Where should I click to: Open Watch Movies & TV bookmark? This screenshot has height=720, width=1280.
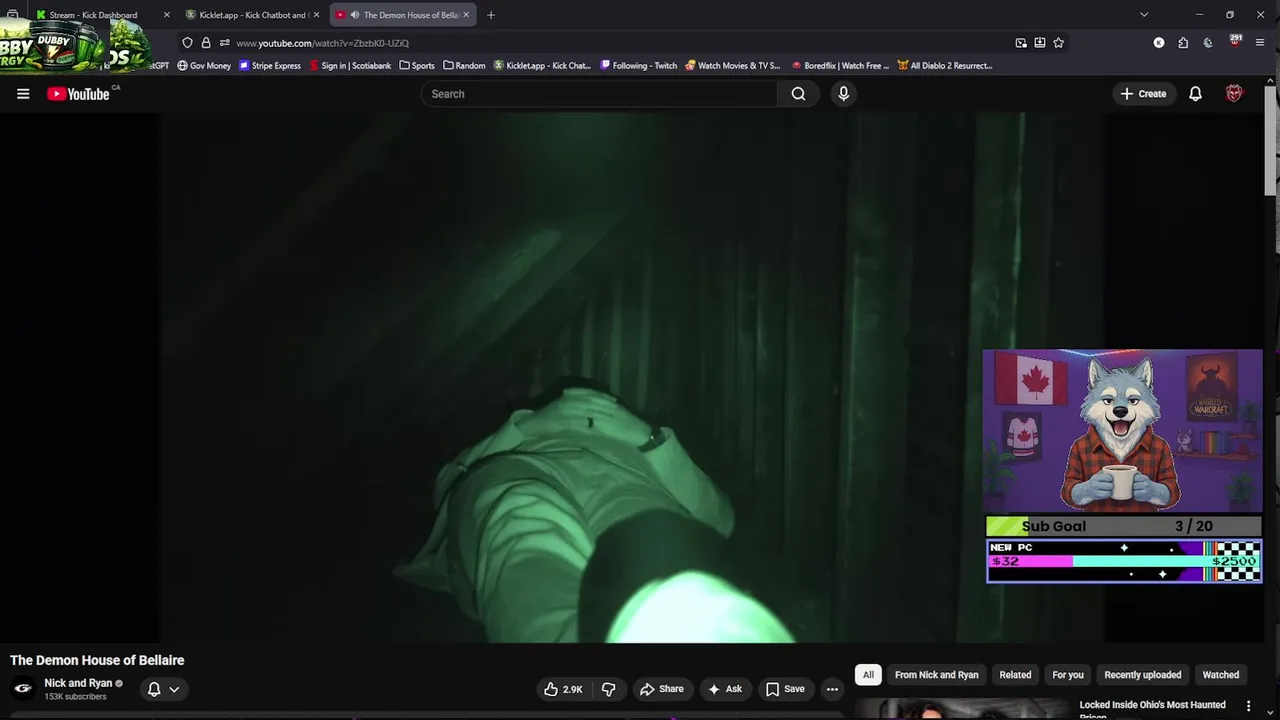[x=733, y=66]
